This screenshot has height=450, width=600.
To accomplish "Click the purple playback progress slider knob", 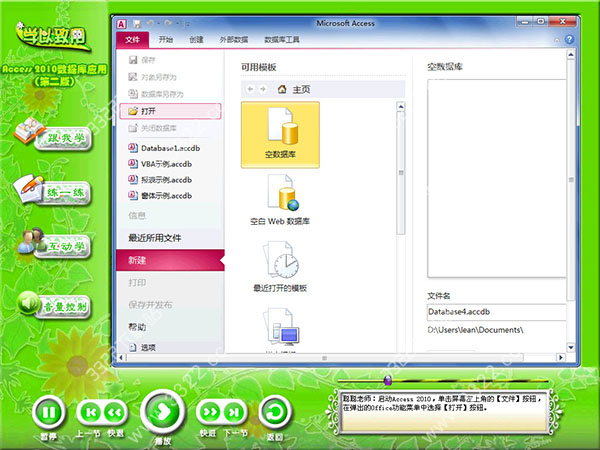I will coord(388,380).
